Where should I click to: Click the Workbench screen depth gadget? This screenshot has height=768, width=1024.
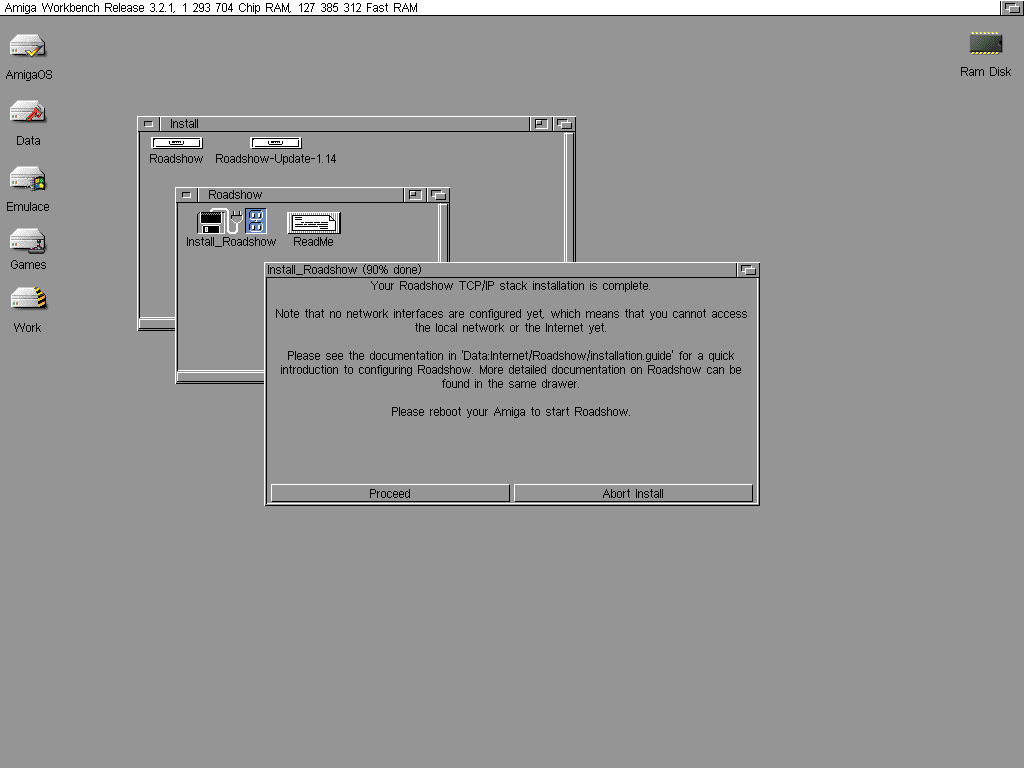[1011, 8]
